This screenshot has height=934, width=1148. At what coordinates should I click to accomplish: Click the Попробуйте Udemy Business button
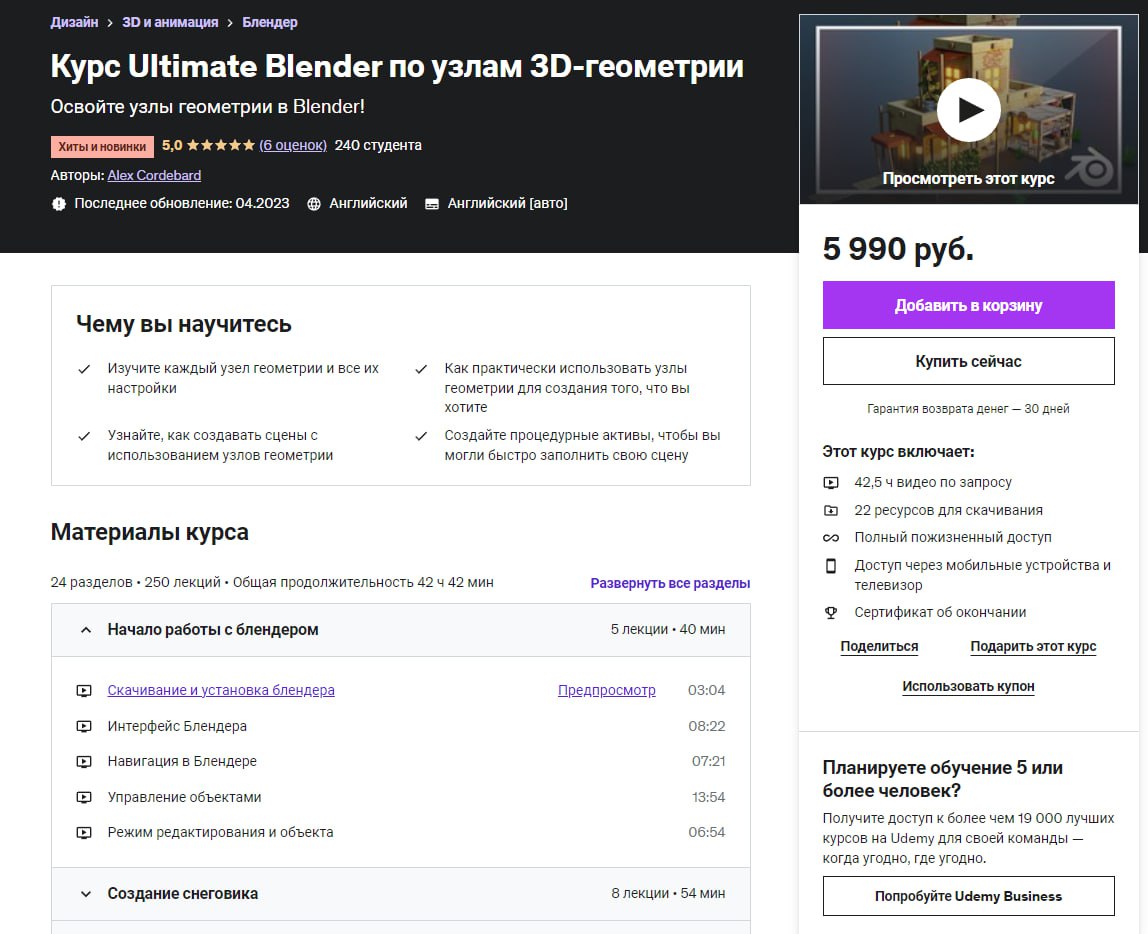pos(968,896)
